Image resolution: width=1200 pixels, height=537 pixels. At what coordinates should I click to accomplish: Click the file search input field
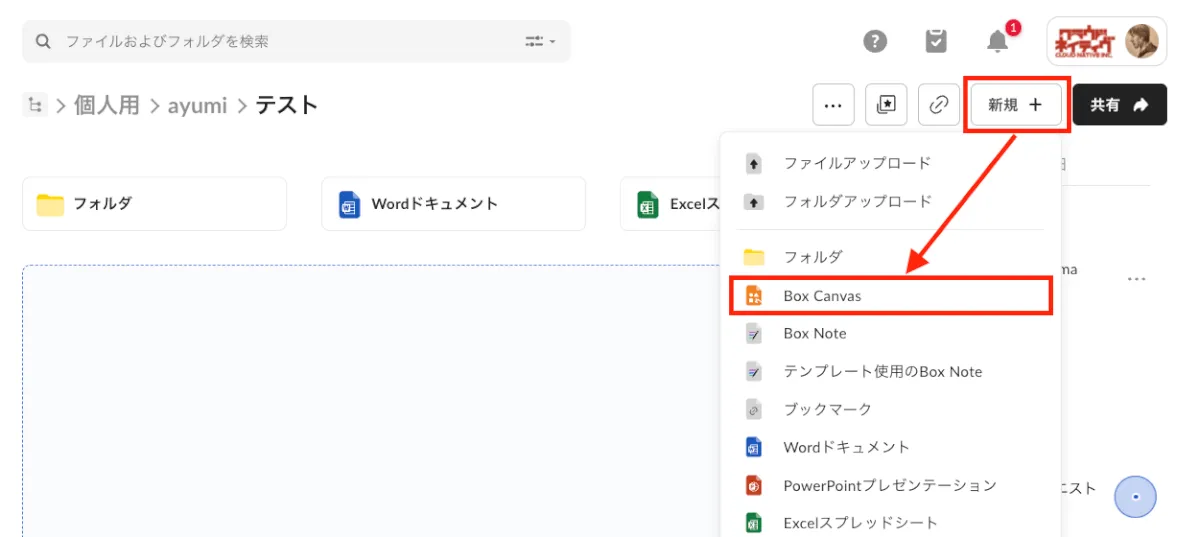click(290, 42)
